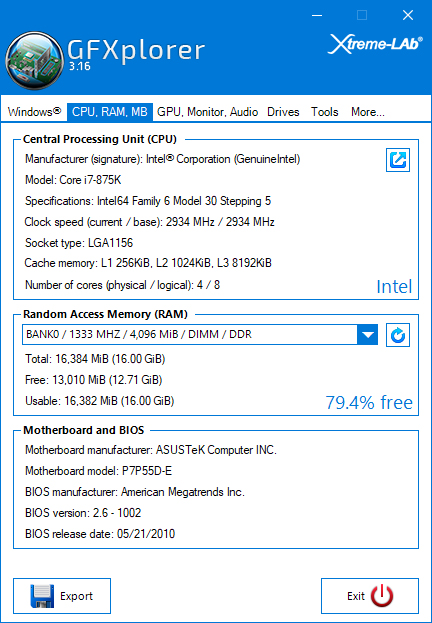Click the GFXplorer circuit board logo
The width and height of the screenshot is (432, 623).
click(x=35, y=60)
